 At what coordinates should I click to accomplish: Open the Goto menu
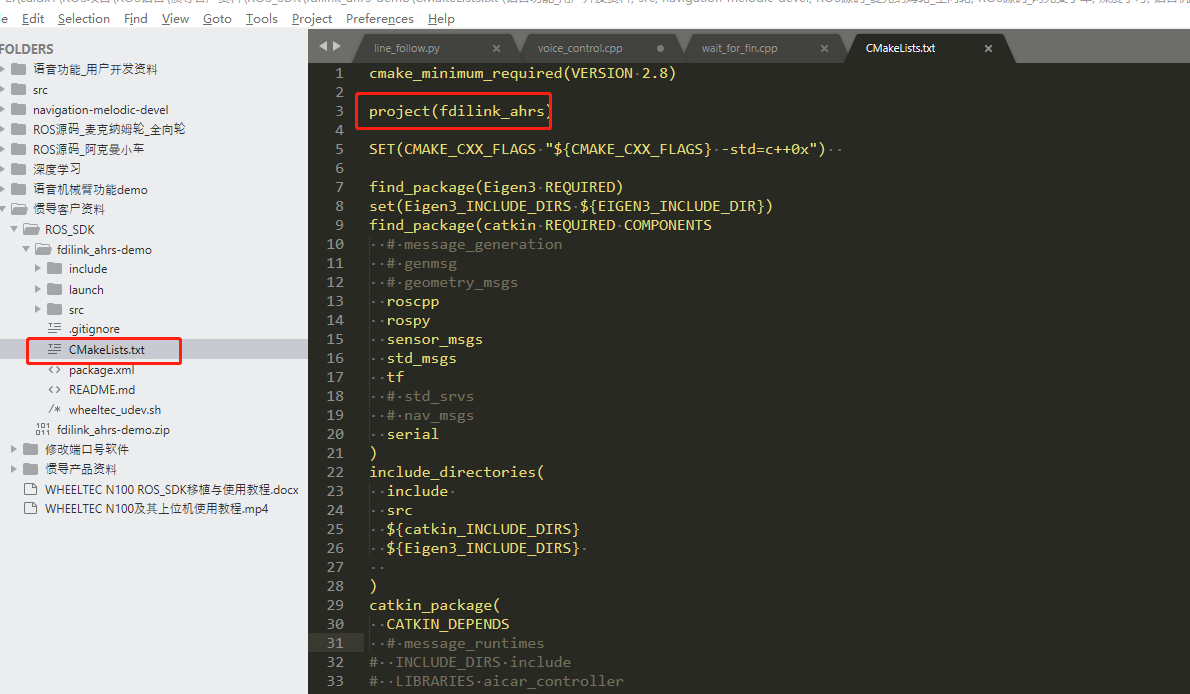pyautogui.click(x=217, y=18)
